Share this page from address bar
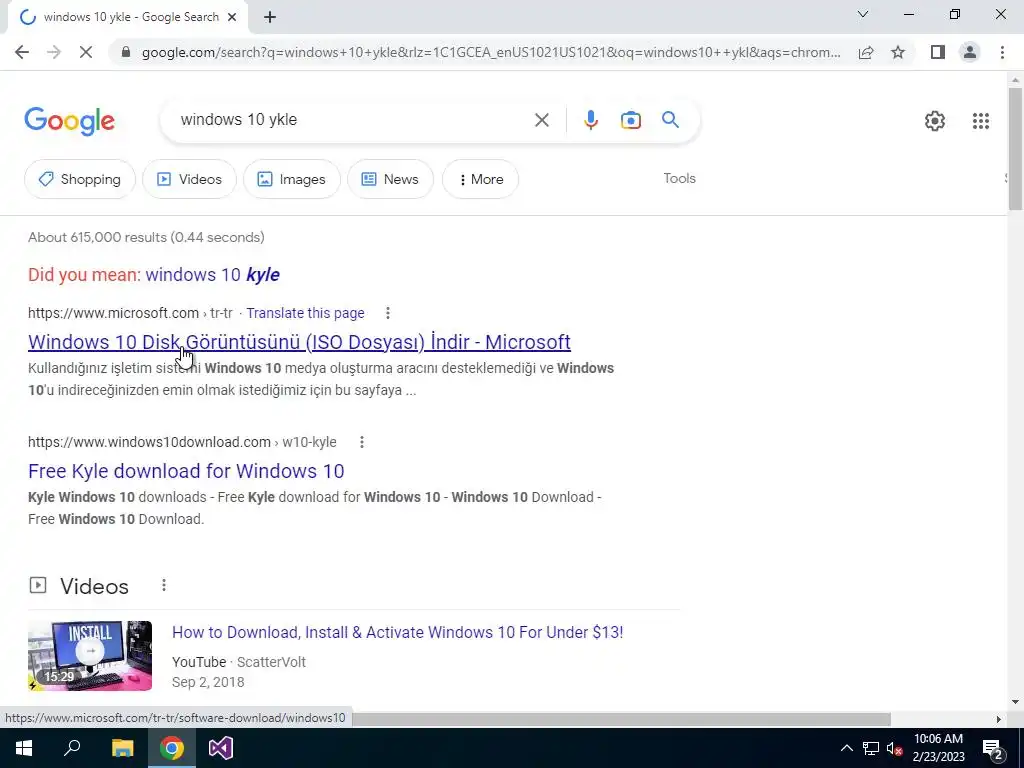Image resolution: width=1024 pixels, height=768 pixels. [866, 52]
